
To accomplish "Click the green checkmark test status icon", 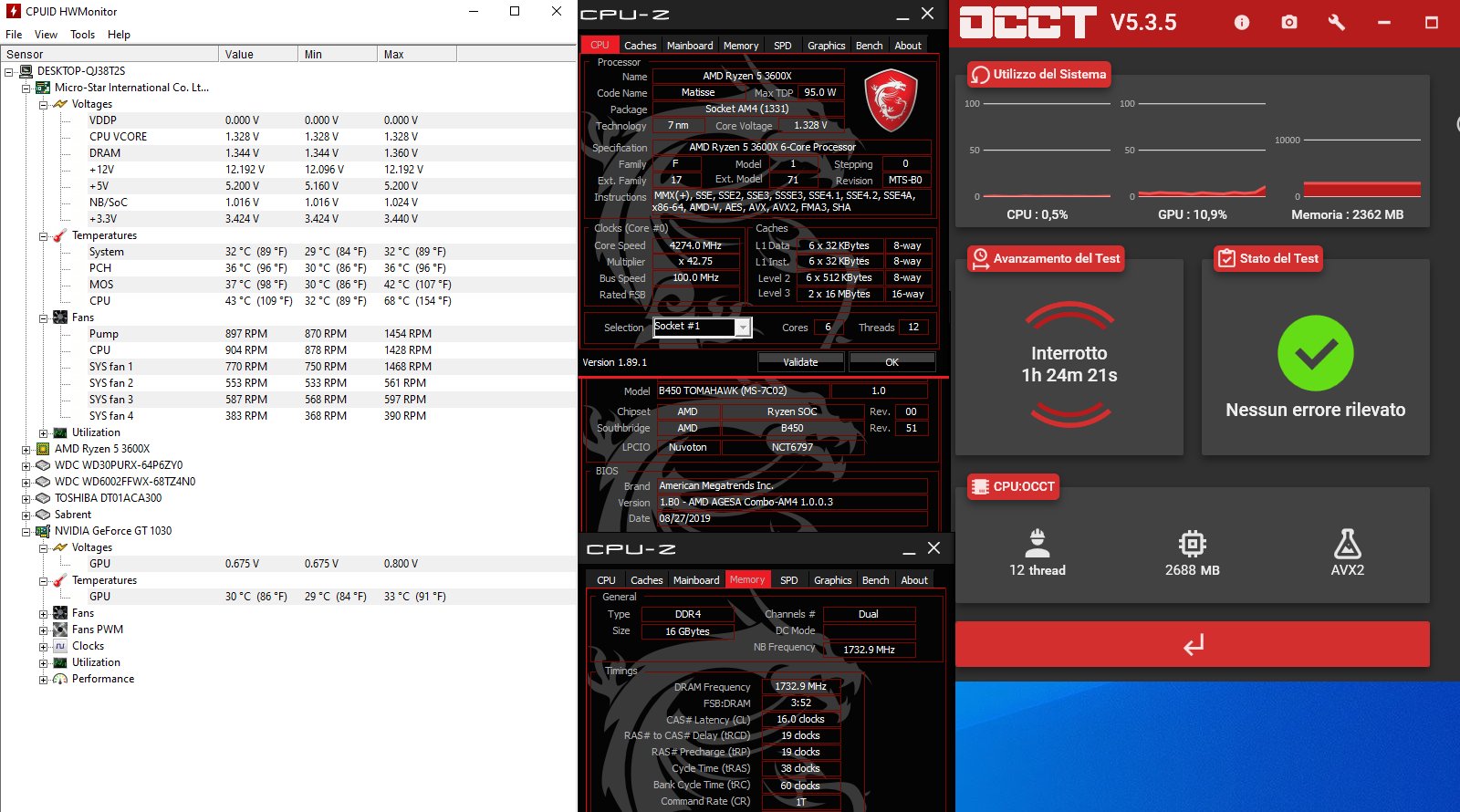I will pos(1315,353).
